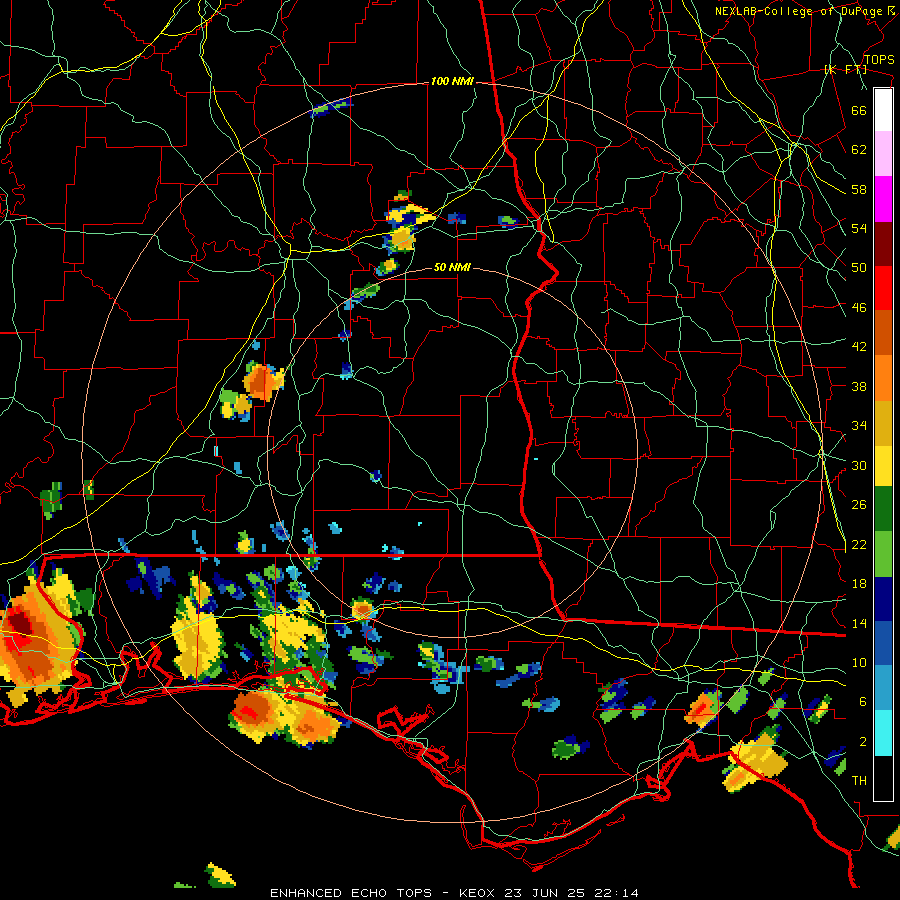Screen dimensions: 900x900
Task: Pick the light green color scale segment
Action: [883, 554]
